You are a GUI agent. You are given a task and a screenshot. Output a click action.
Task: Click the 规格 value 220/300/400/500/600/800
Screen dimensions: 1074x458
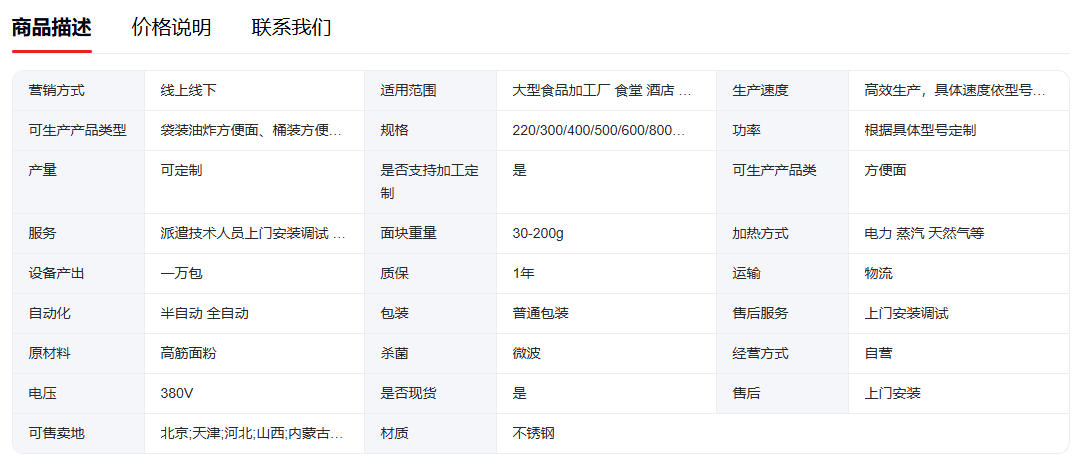click(x=599, y=130)
